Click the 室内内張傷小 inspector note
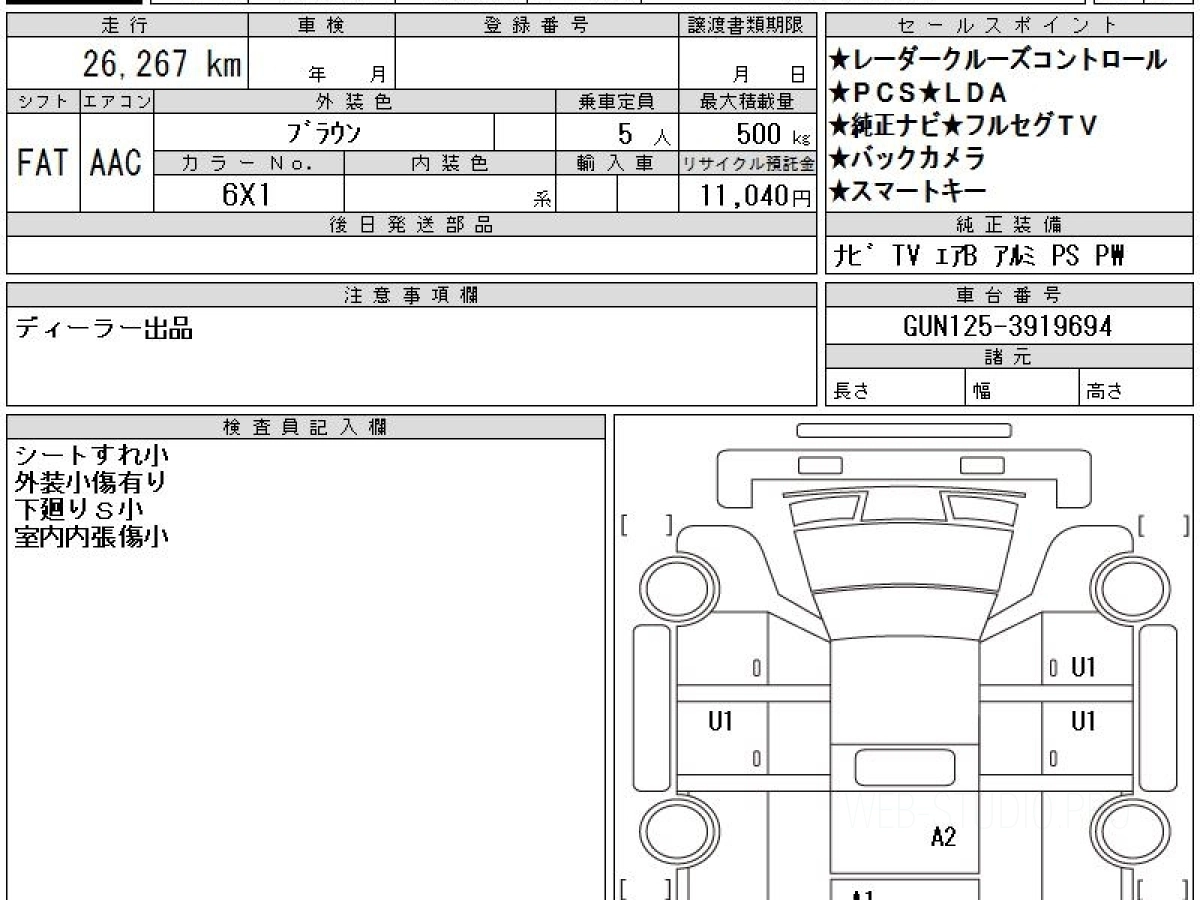Image resolution: width=1200 pixels, height=900 pixels. (91, 537)
